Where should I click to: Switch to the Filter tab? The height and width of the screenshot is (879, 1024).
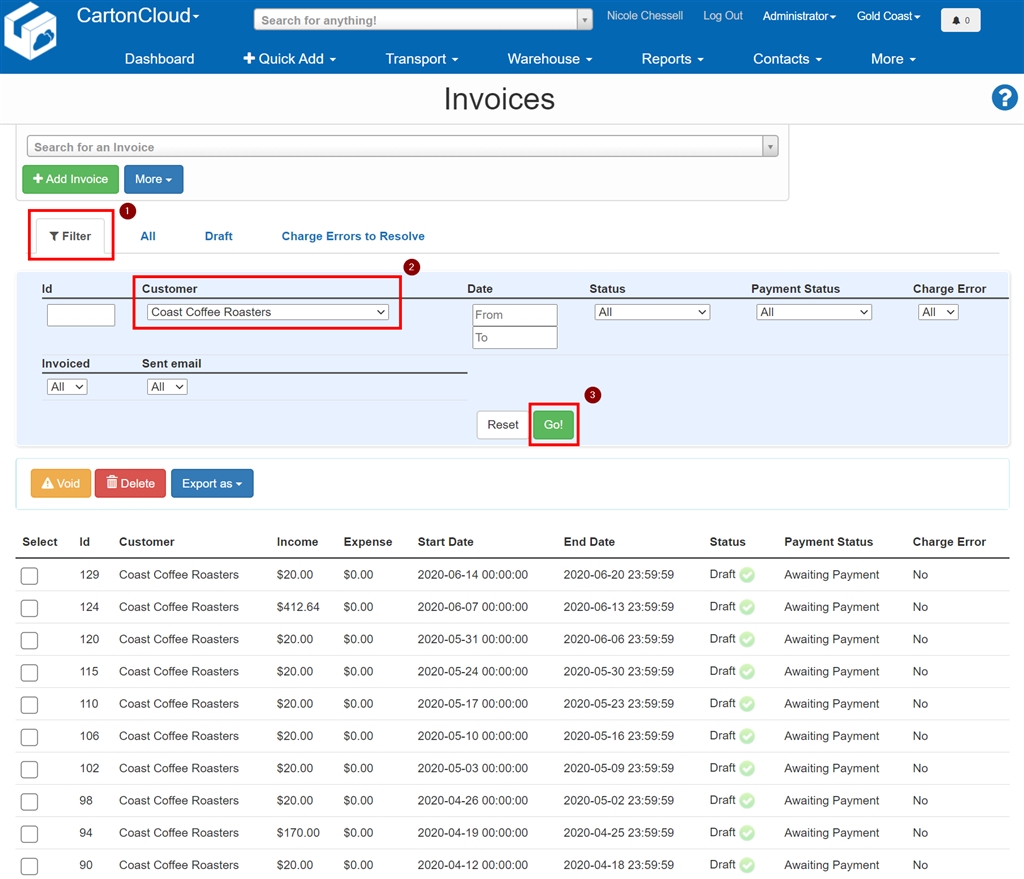tap(71, 236)
